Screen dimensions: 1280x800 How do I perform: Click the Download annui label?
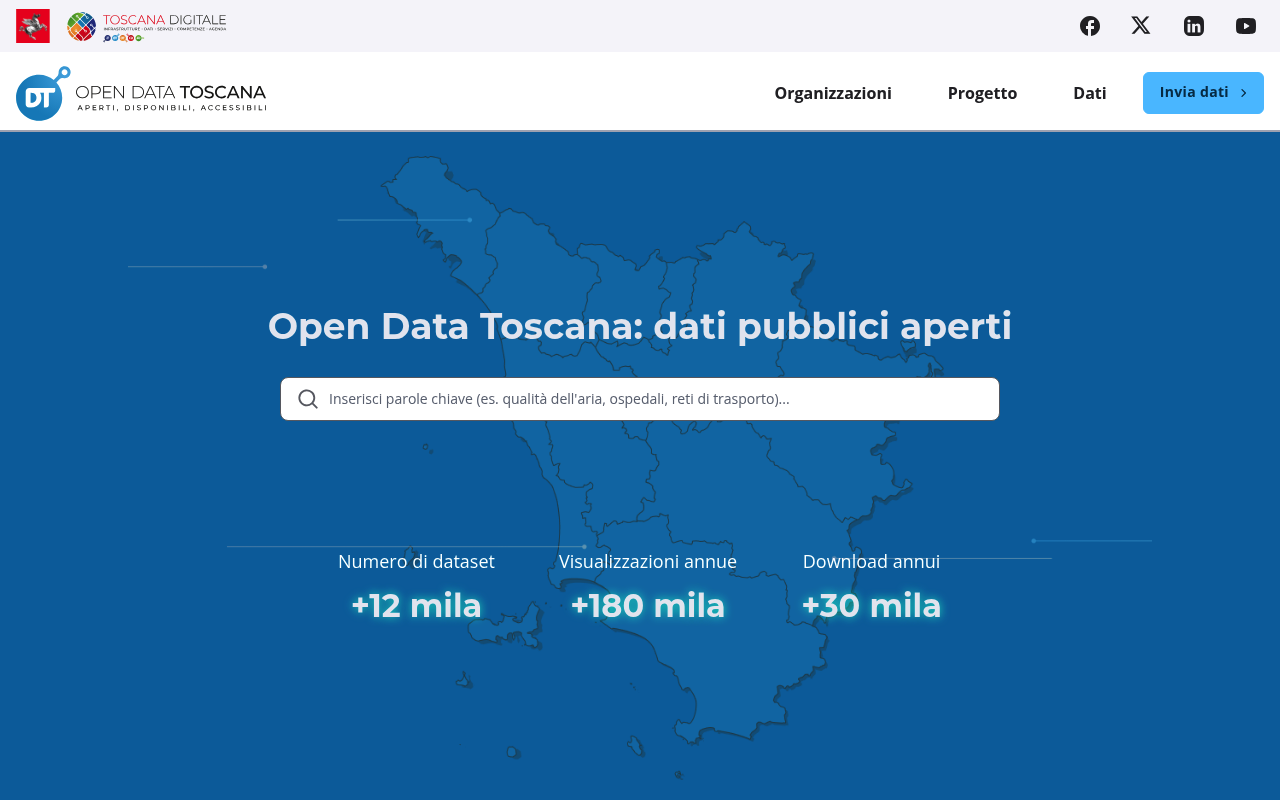pyautogui.click(x=871, y=562)
